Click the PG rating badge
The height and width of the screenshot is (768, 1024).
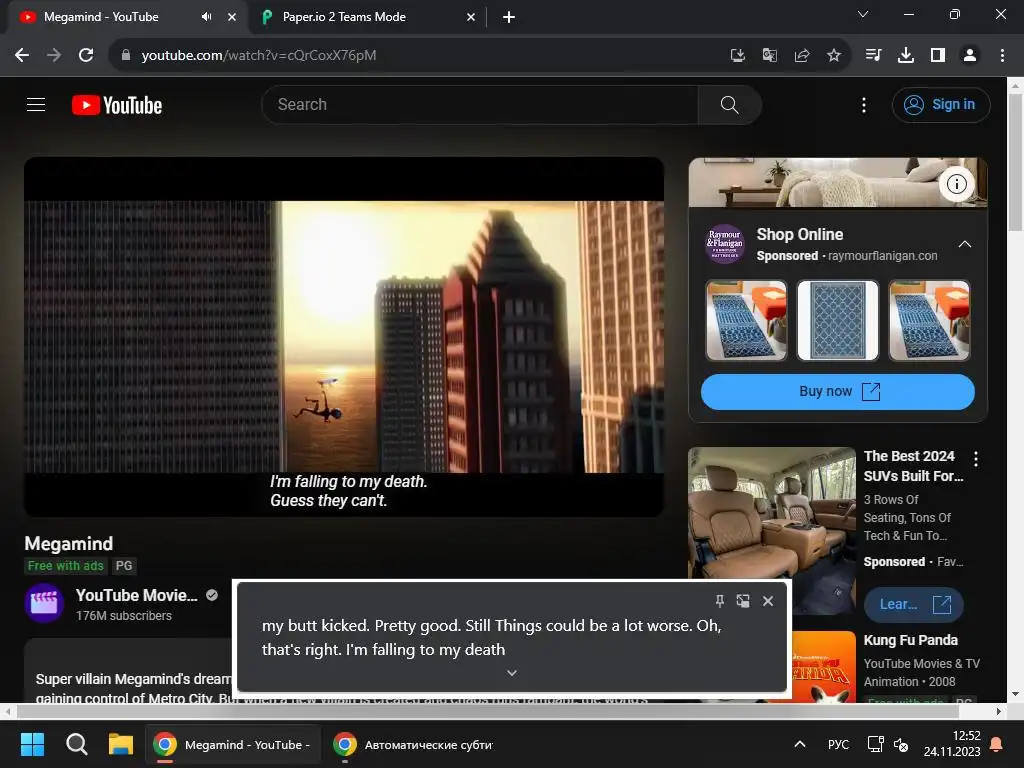pos(124,566)
